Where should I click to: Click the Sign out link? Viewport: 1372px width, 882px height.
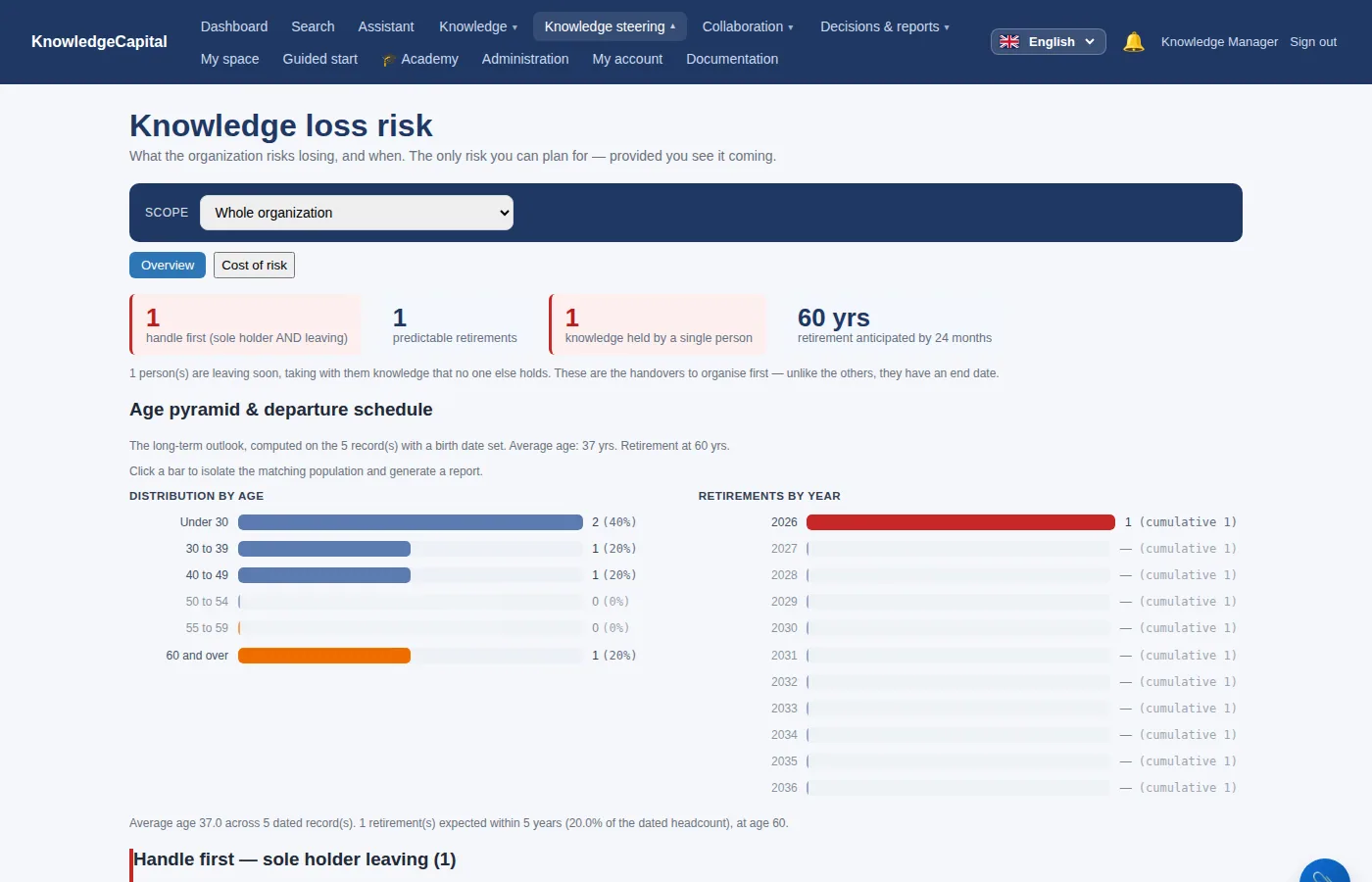point(1313,42)
